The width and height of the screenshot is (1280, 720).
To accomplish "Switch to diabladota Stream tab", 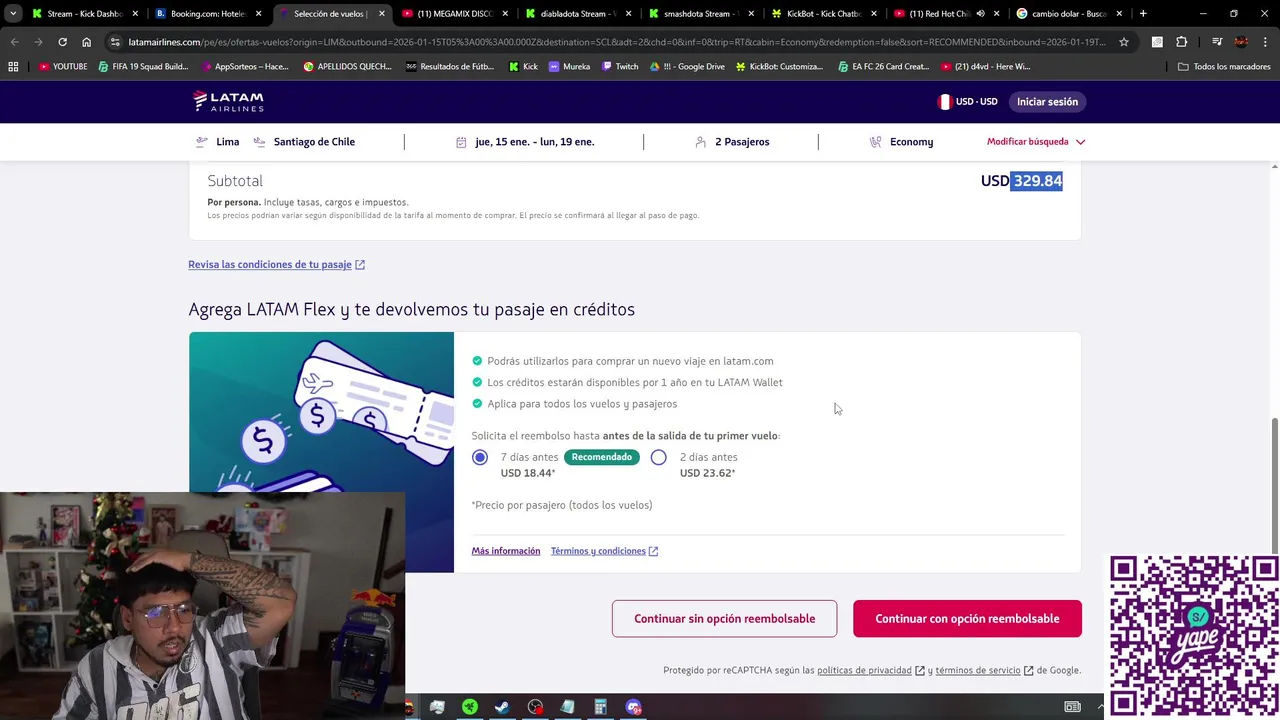I will [578, 14].
